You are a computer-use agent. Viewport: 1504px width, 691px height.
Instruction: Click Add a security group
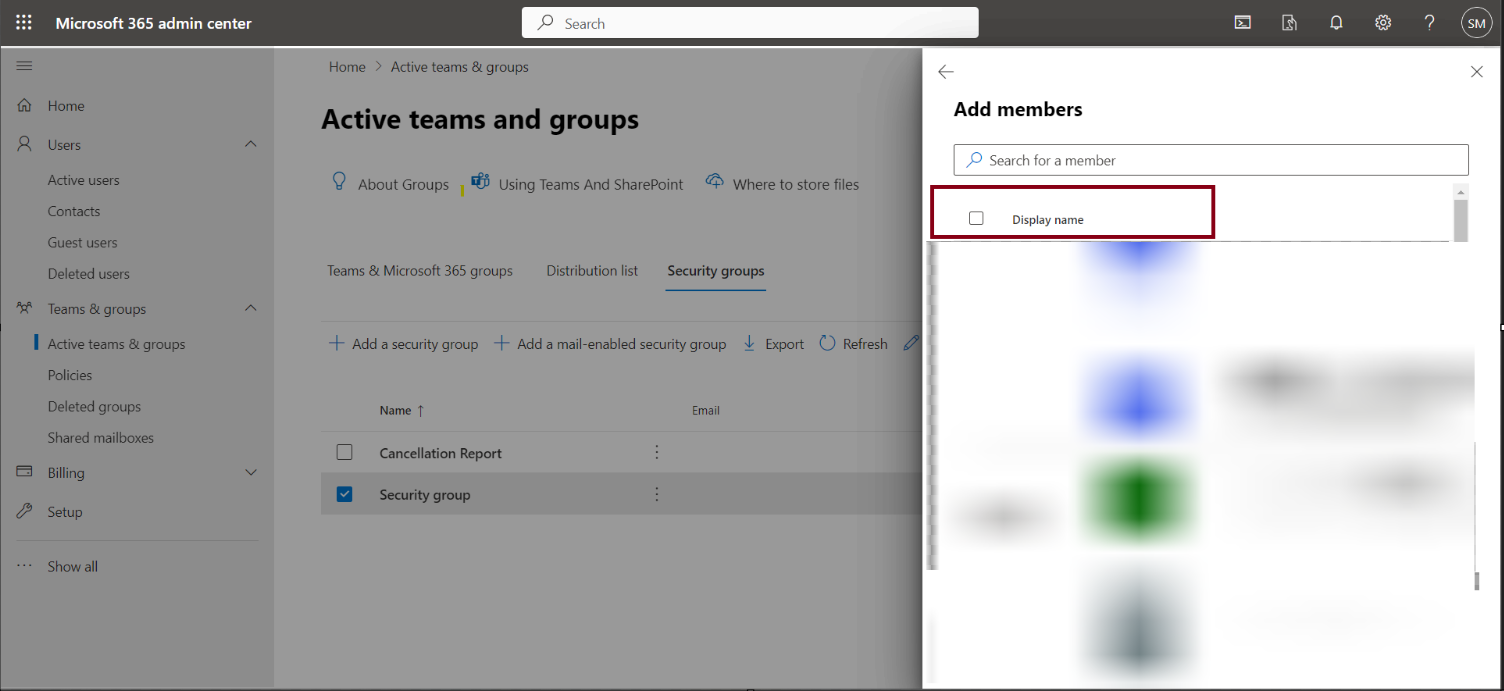[404, 343]
